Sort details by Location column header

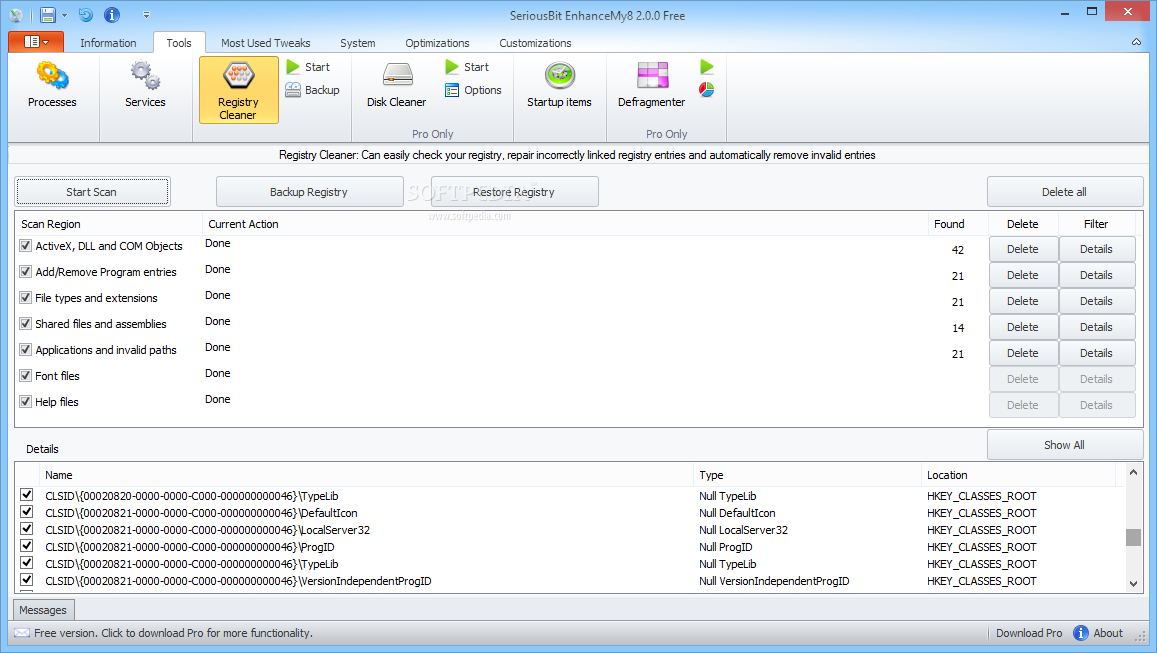(1019, 475)
